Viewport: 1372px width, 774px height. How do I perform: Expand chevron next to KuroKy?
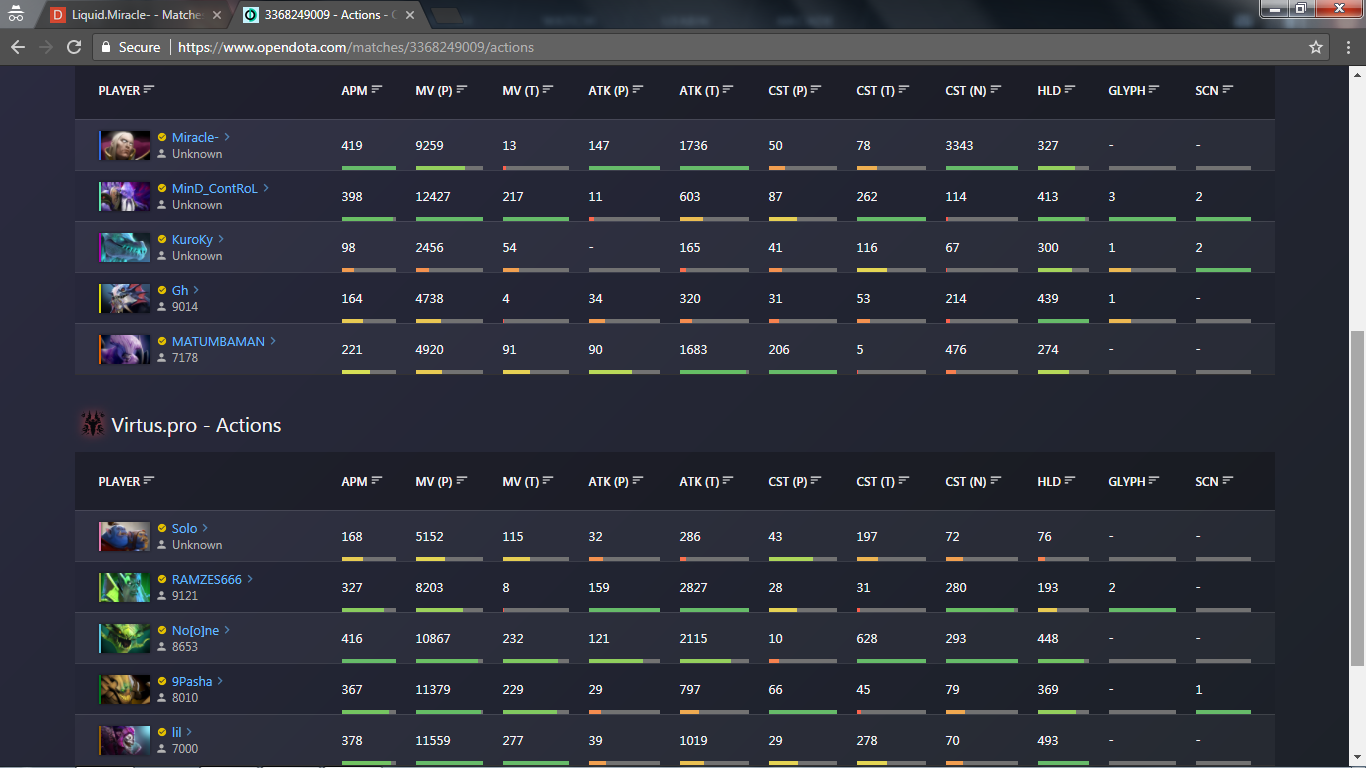(x=221, y=239)
